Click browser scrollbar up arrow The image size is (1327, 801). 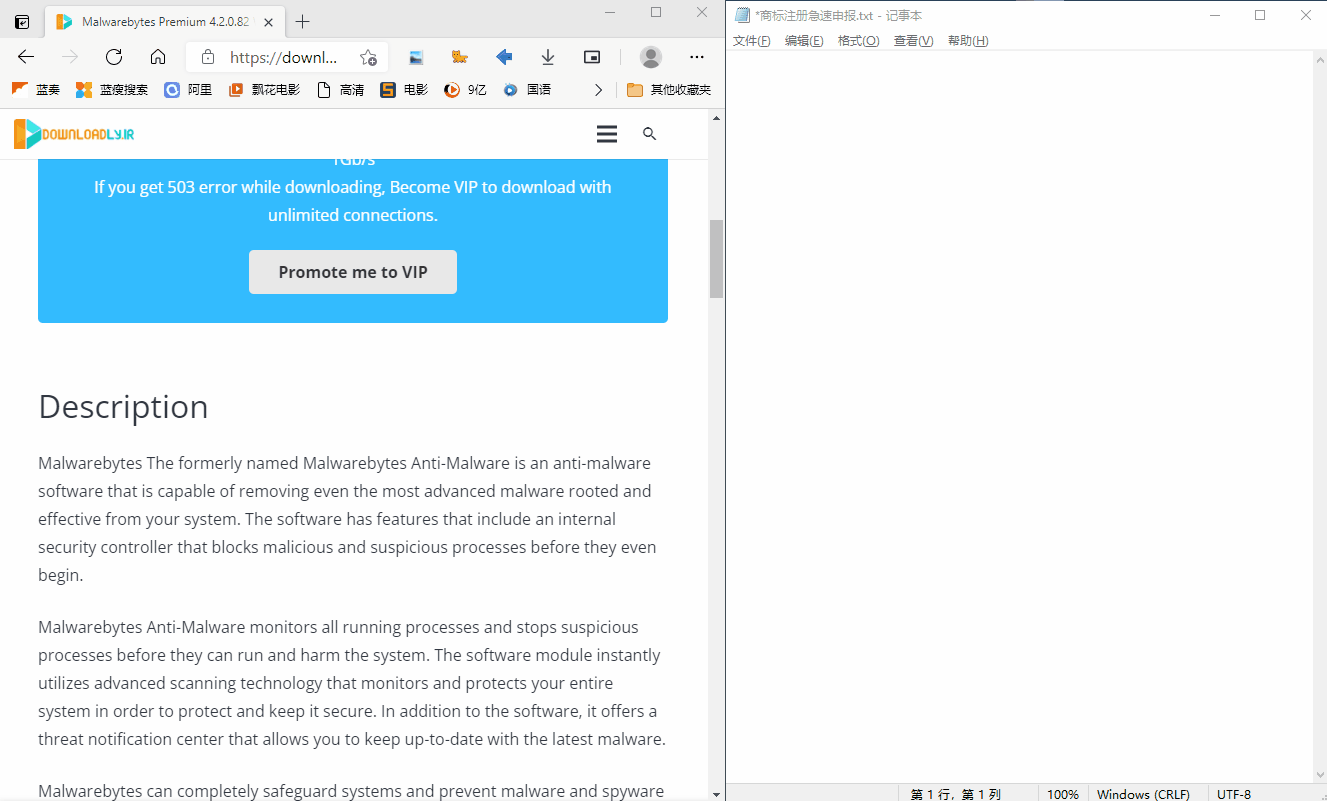[x=716, y=117]
